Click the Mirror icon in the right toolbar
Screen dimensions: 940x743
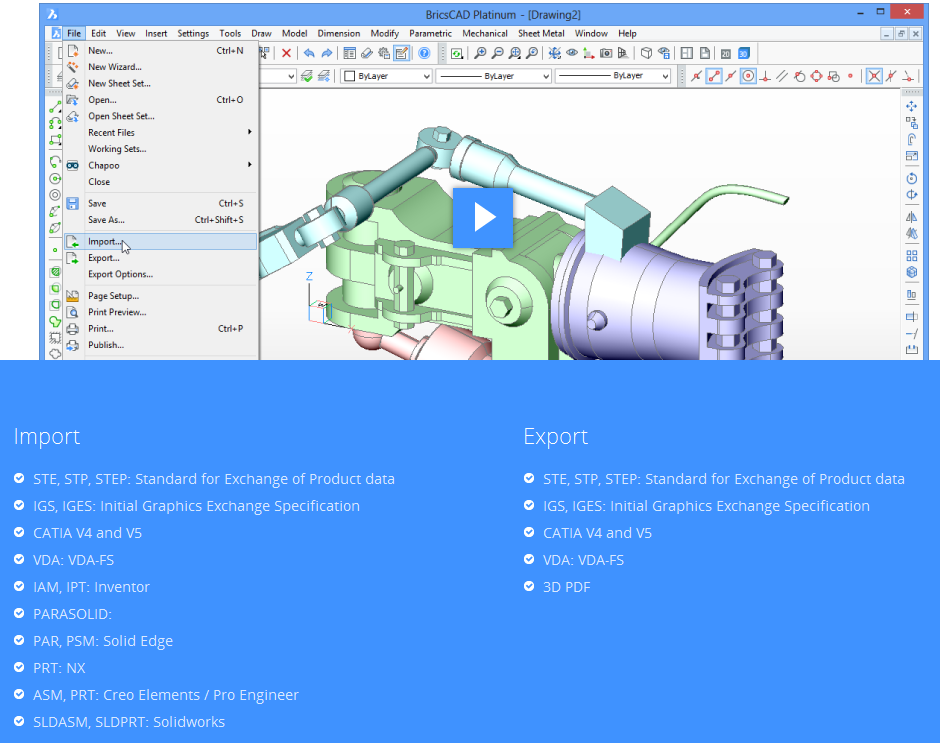tap(912, 217)
